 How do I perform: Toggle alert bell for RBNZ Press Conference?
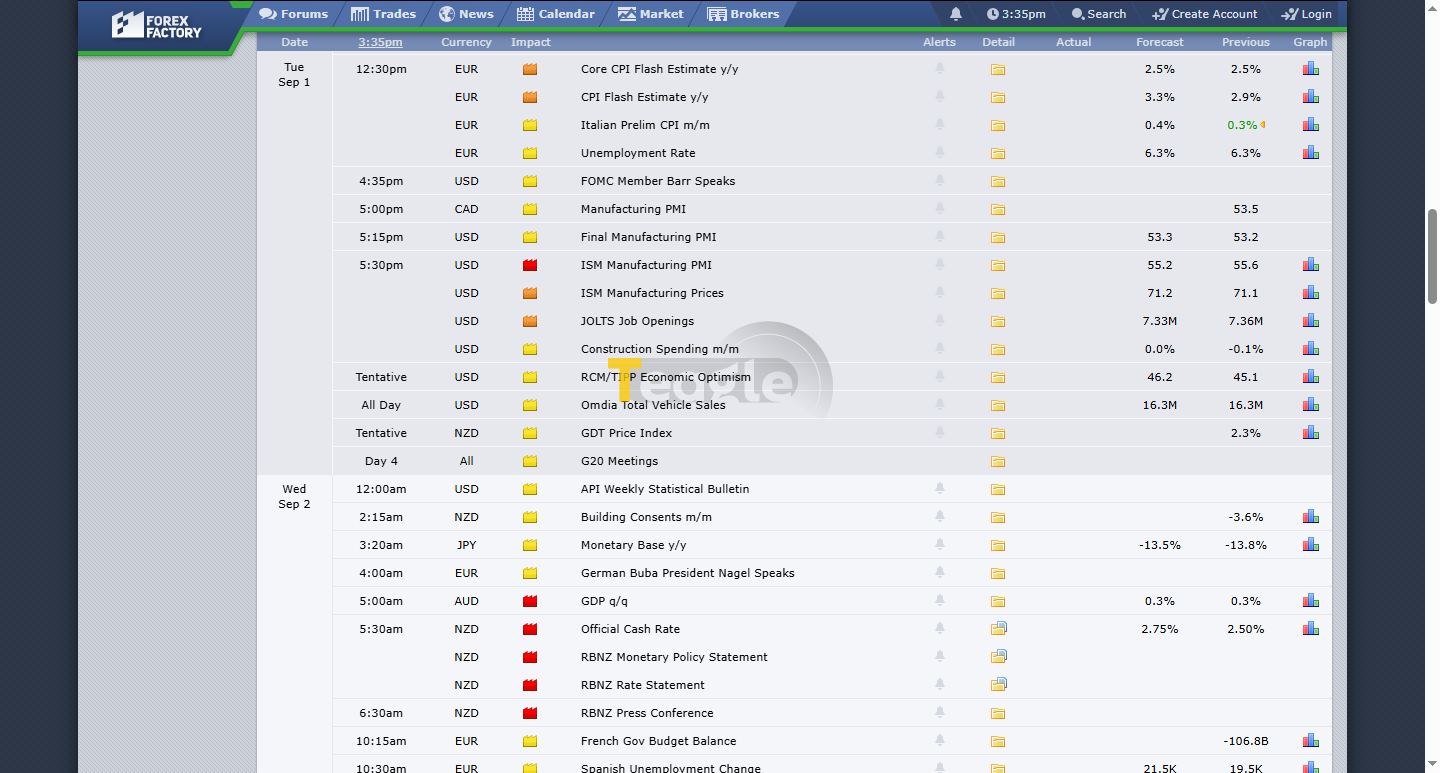940,713
